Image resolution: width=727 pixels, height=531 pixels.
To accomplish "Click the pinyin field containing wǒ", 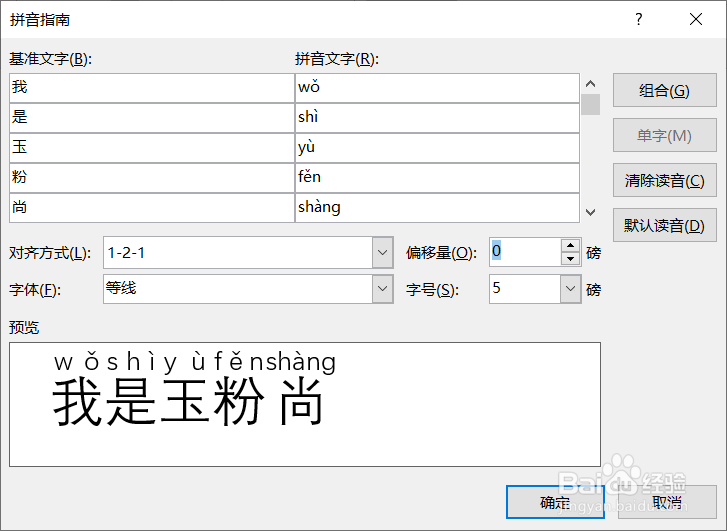I will (x=437, y=88).
